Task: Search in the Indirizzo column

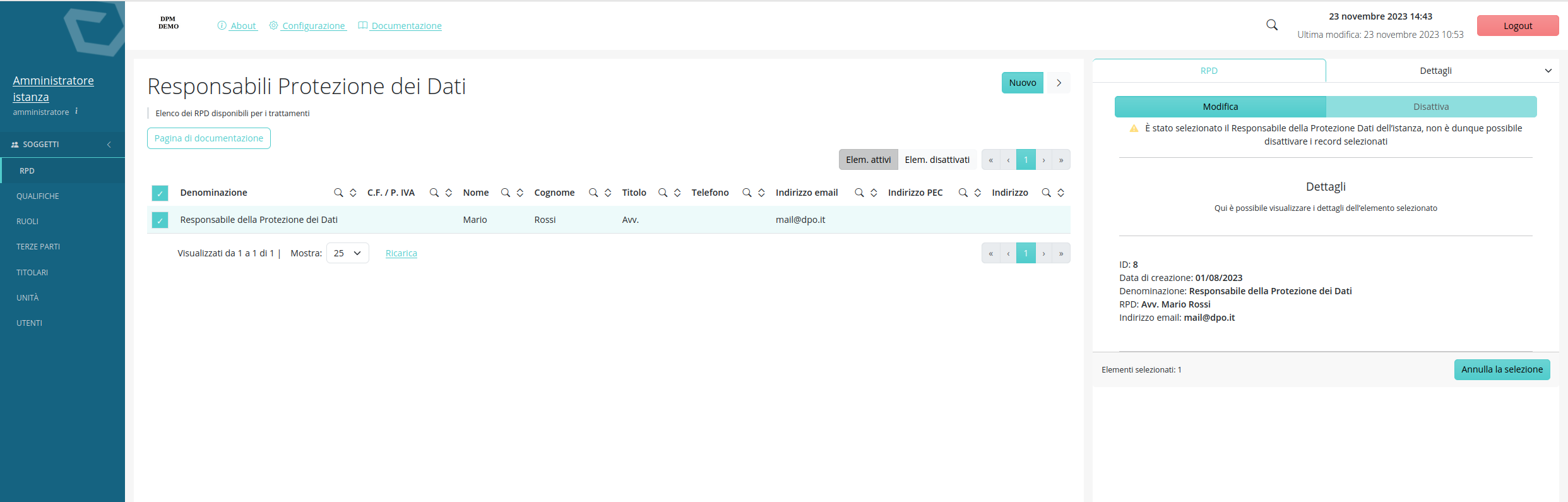Action: (1046, 193)
